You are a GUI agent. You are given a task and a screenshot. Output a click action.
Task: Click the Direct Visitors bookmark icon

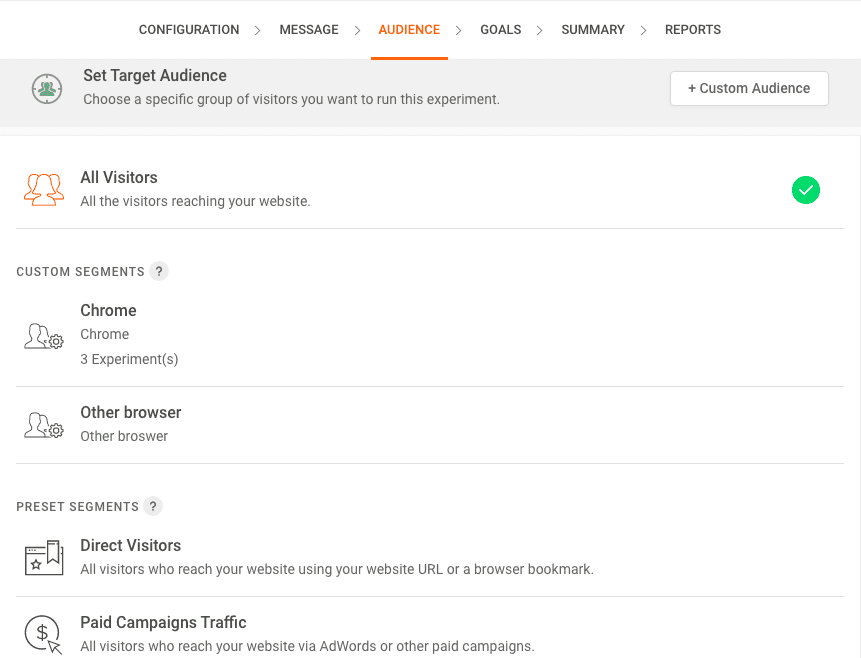click(44, 558)
